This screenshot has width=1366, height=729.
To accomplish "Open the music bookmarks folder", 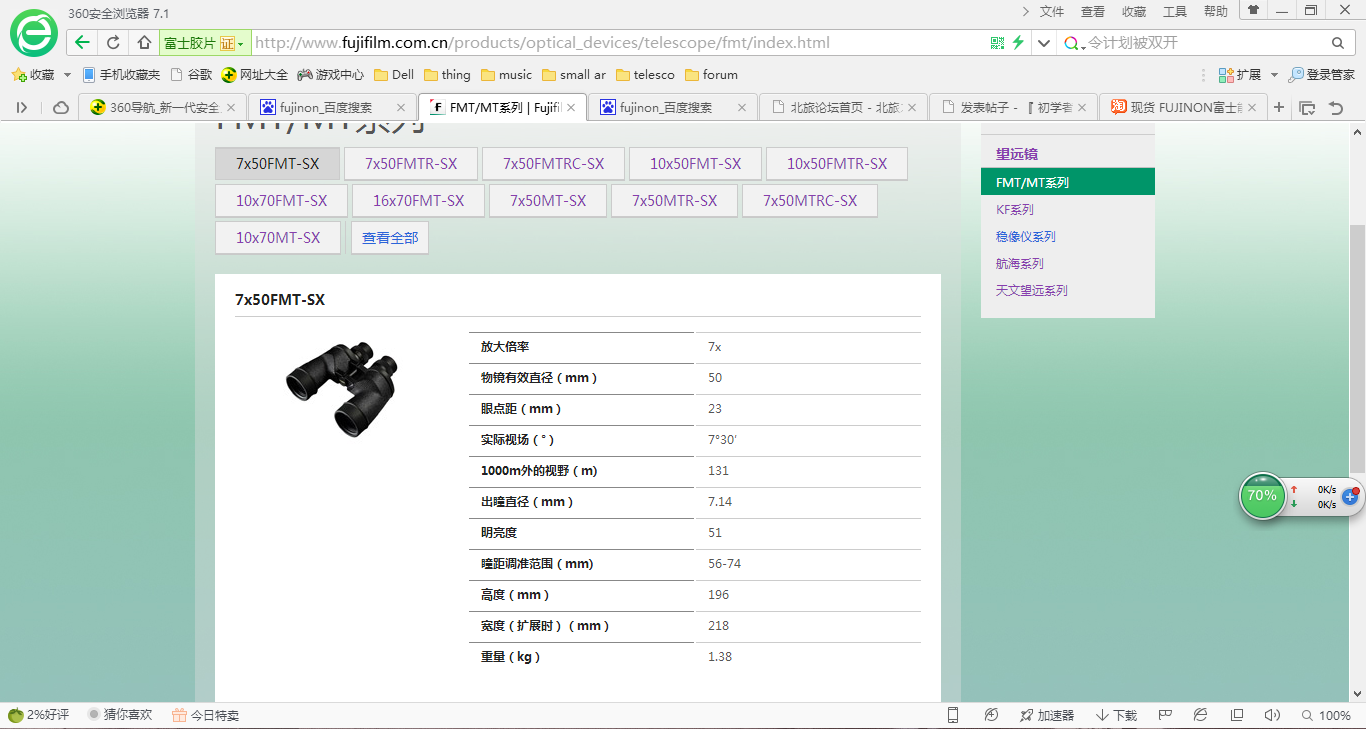I will (x=506, y=75).
